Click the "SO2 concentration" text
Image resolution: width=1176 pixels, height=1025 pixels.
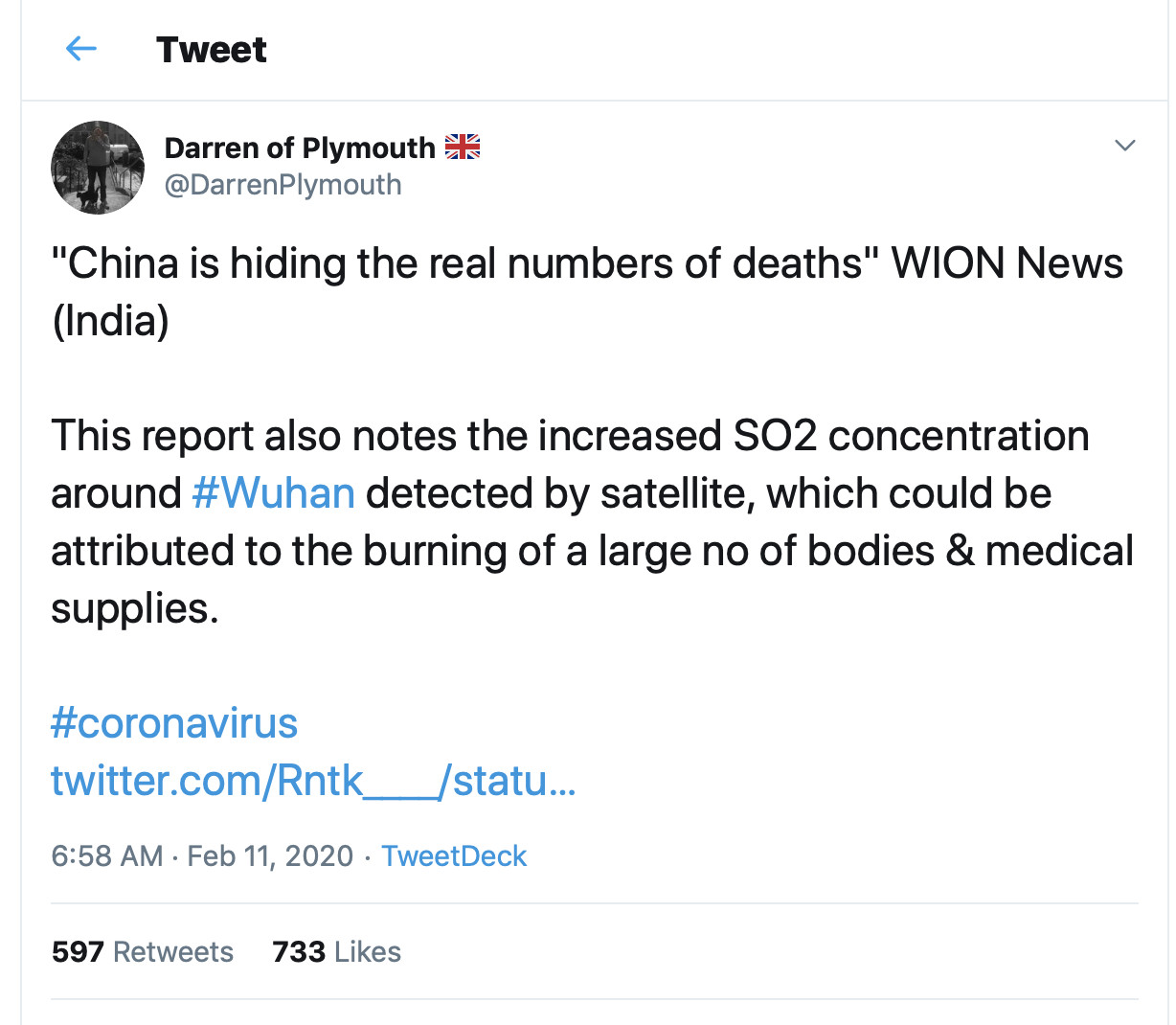911,436
